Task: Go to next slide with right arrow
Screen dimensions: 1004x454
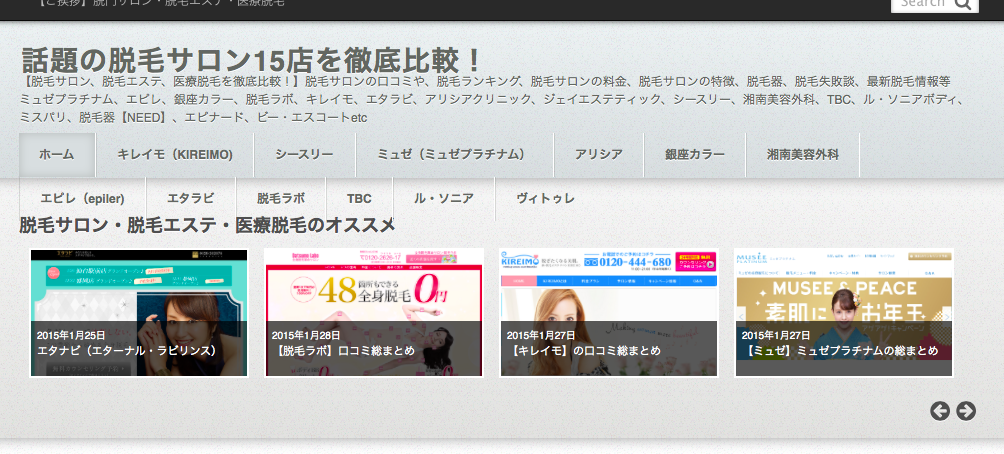Action: 966,411
